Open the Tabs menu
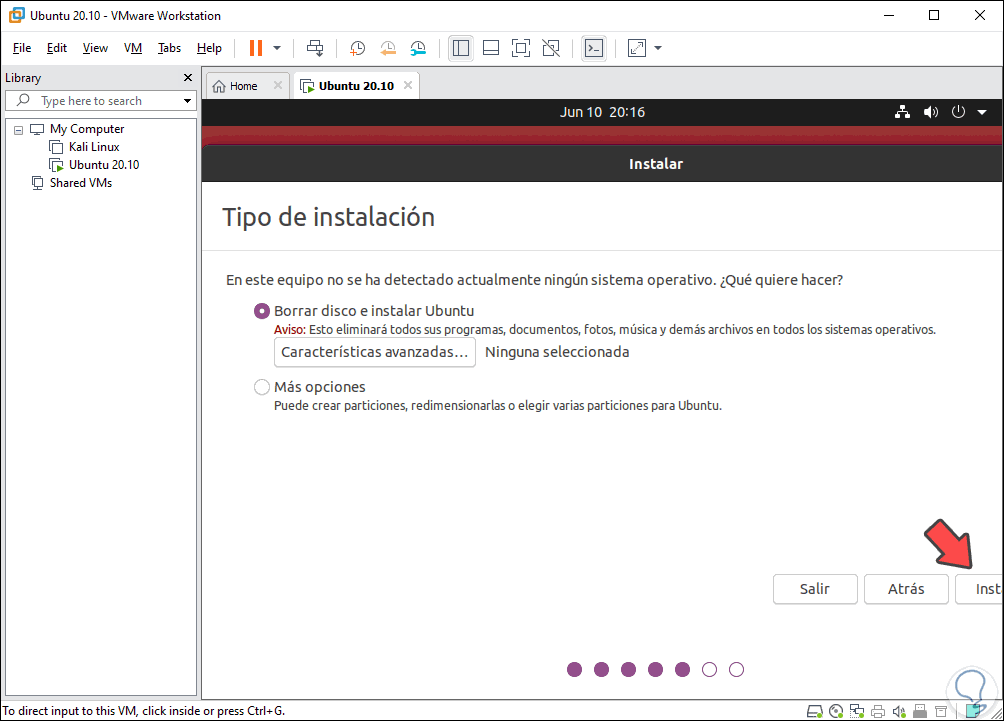The width and height of the screenshot is (1004, 721). tap(169, 48)
